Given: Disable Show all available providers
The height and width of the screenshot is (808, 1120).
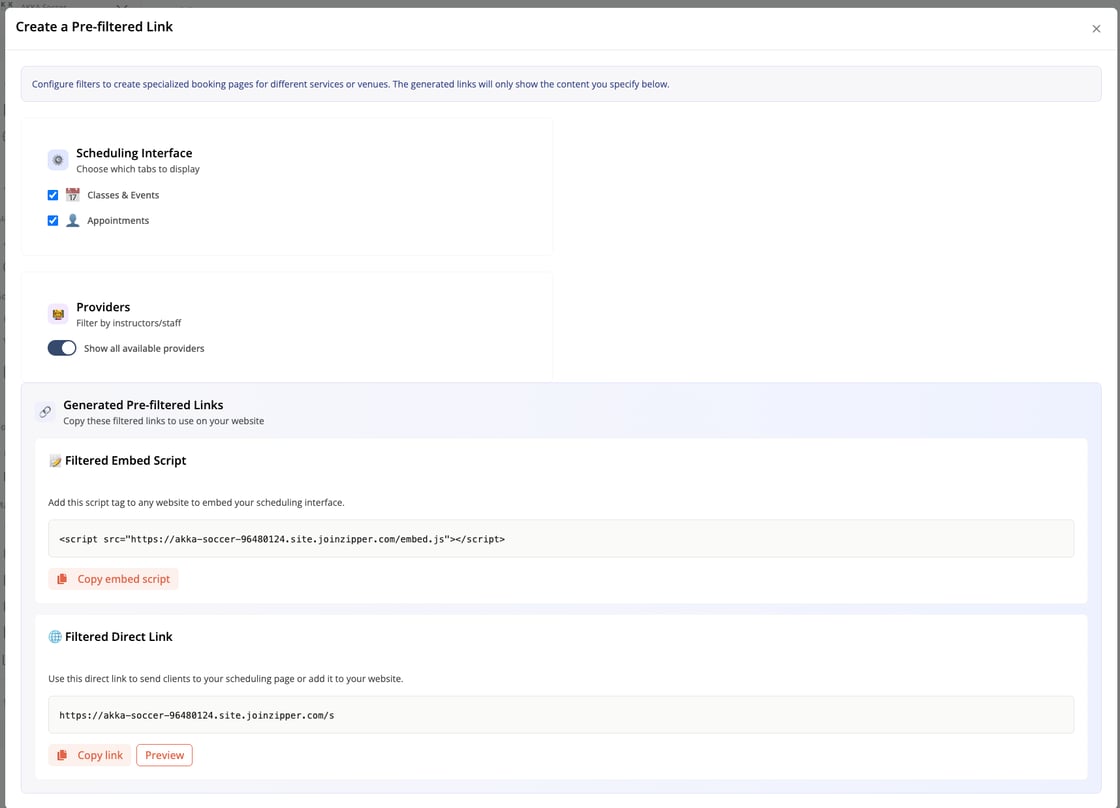Looking at the screenshot, I should 61,348.
